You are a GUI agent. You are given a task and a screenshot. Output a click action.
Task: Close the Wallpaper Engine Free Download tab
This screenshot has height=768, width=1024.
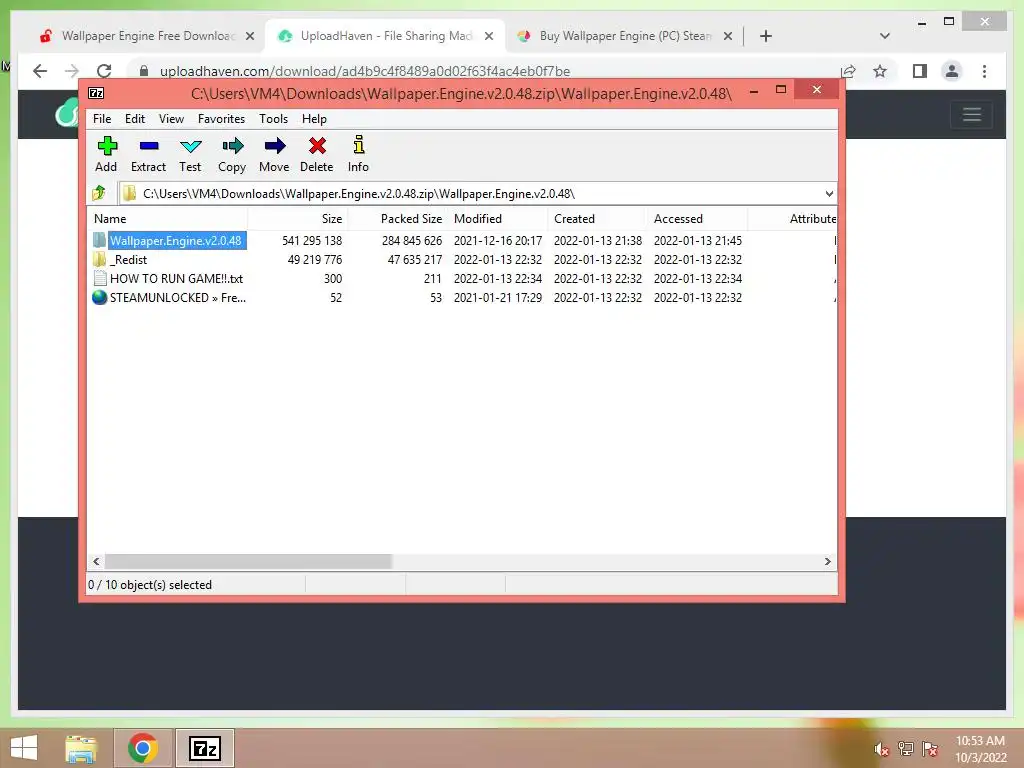click(x=250, y=36)
